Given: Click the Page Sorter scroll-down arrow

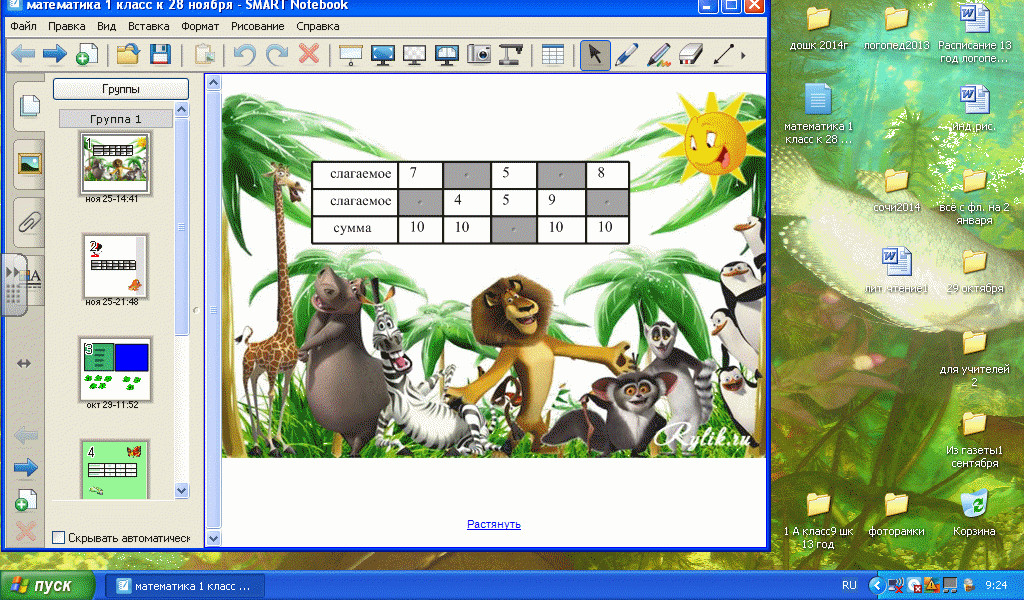Looking at the screenshot, I should [182, 490].
